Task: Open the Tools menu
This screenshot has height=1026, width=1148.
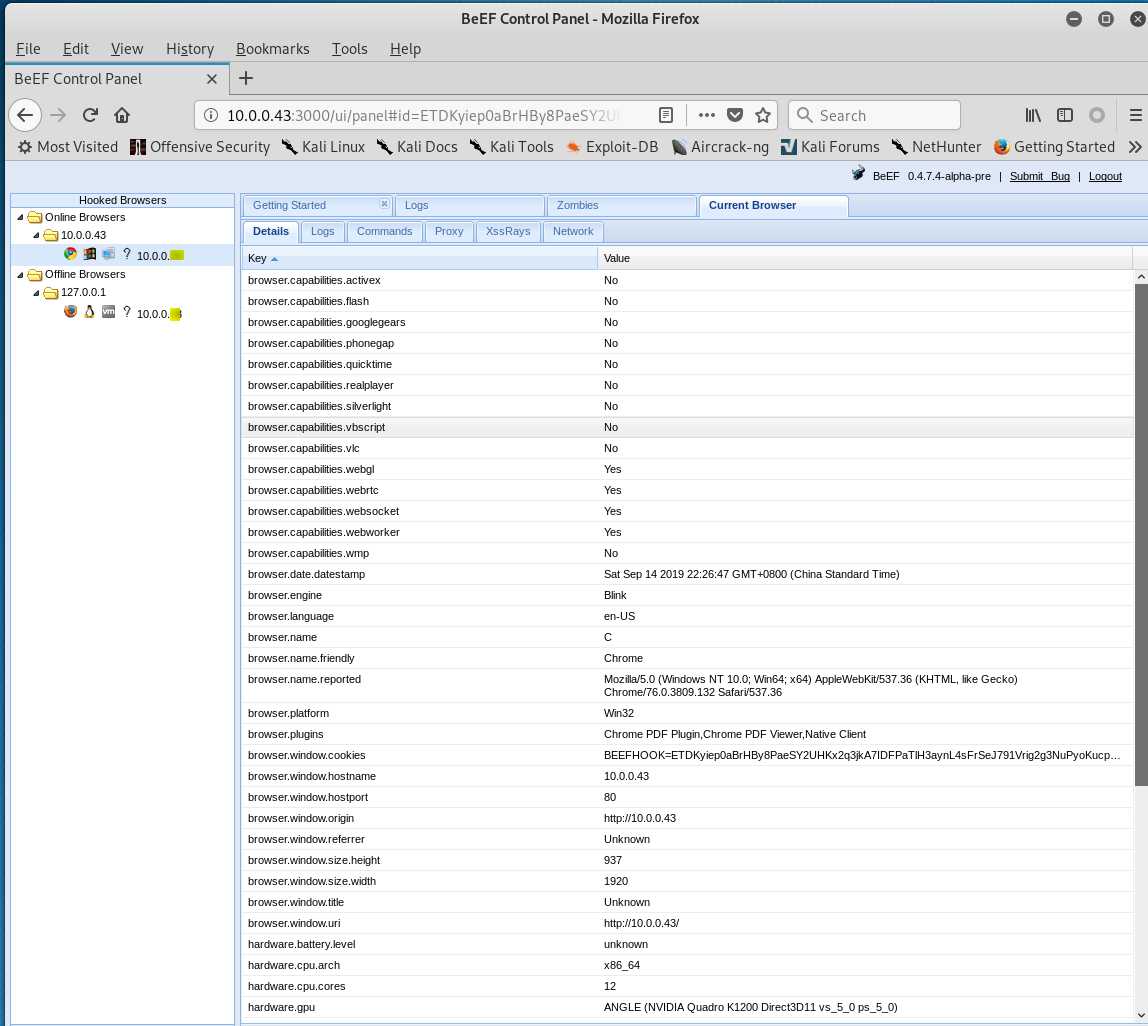Action: click(349, 49)
